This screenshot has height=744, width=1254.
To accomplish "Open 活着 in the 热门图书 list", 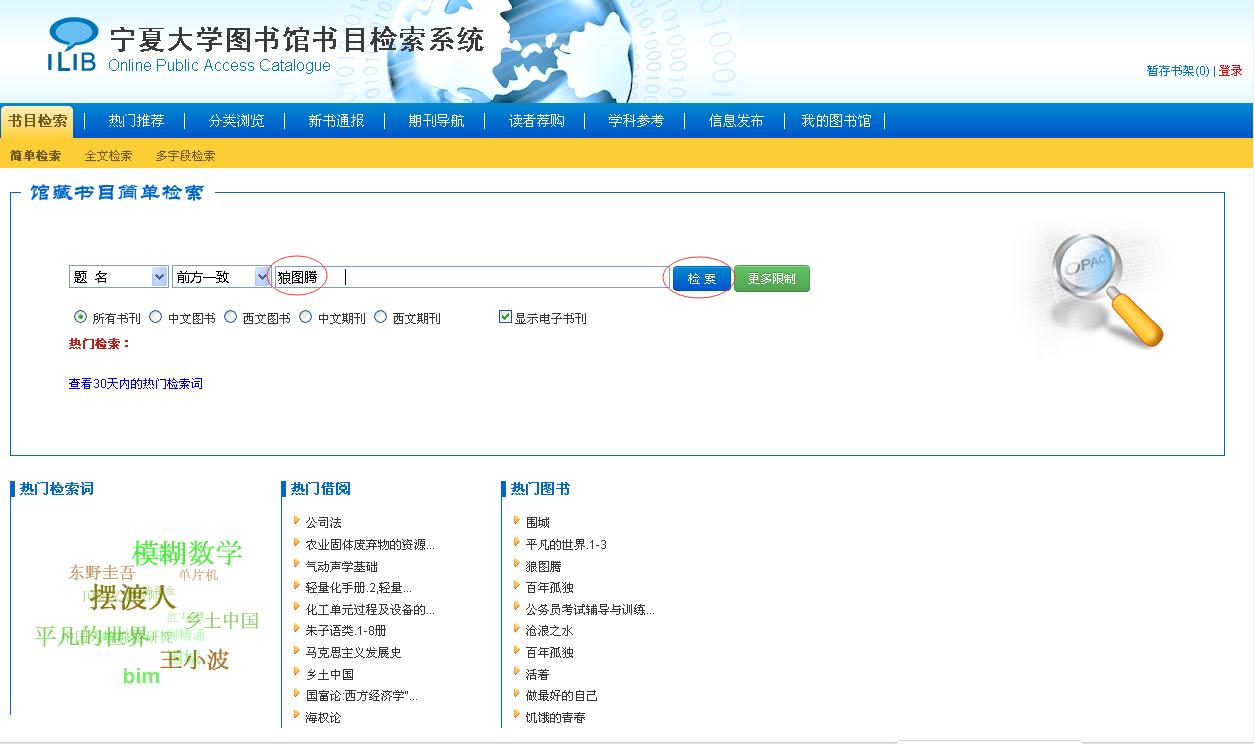I will coord(537,675).
